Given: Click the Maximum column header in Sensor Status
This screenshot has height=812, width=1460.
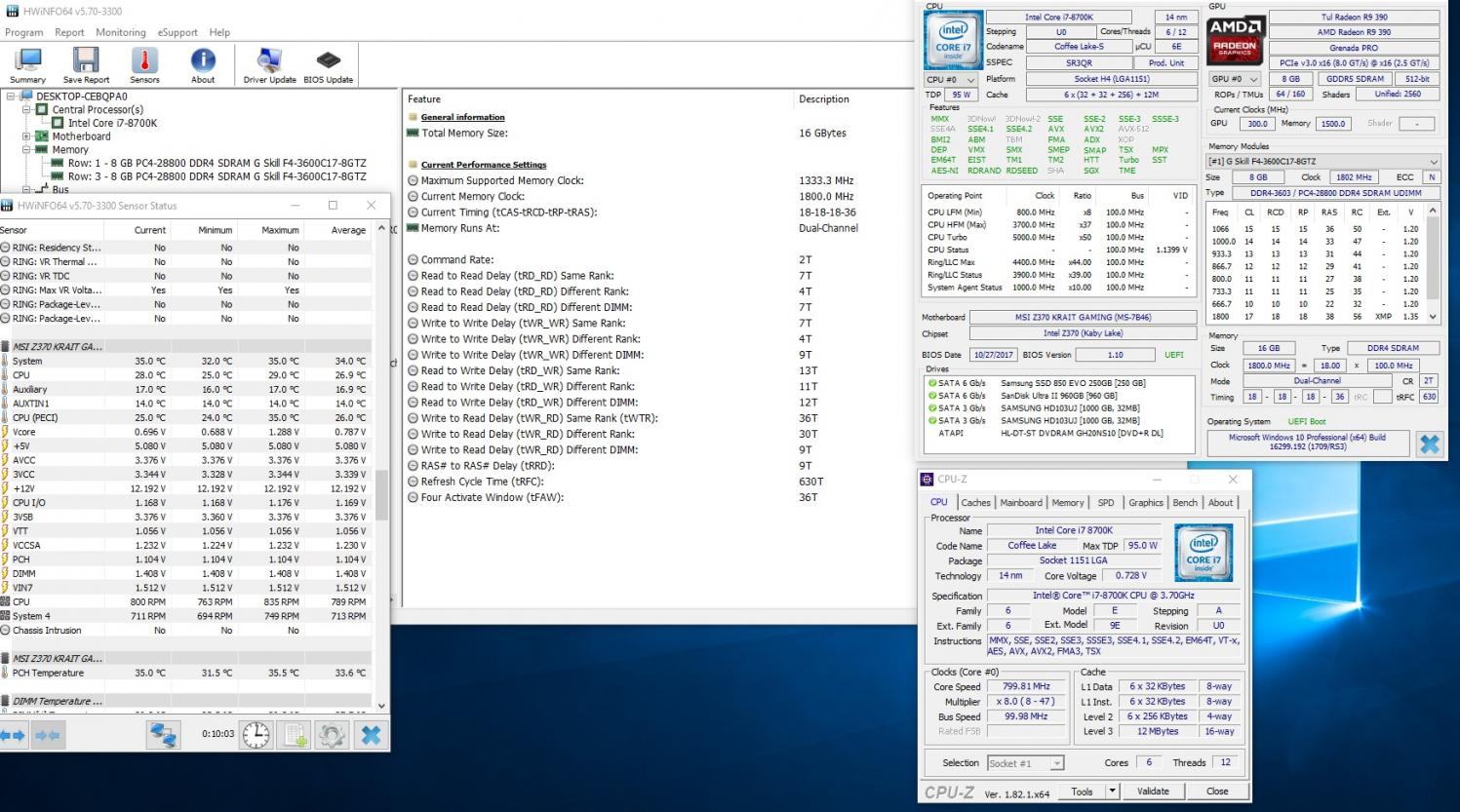Looking at the screenshot, I should point(271,230).
